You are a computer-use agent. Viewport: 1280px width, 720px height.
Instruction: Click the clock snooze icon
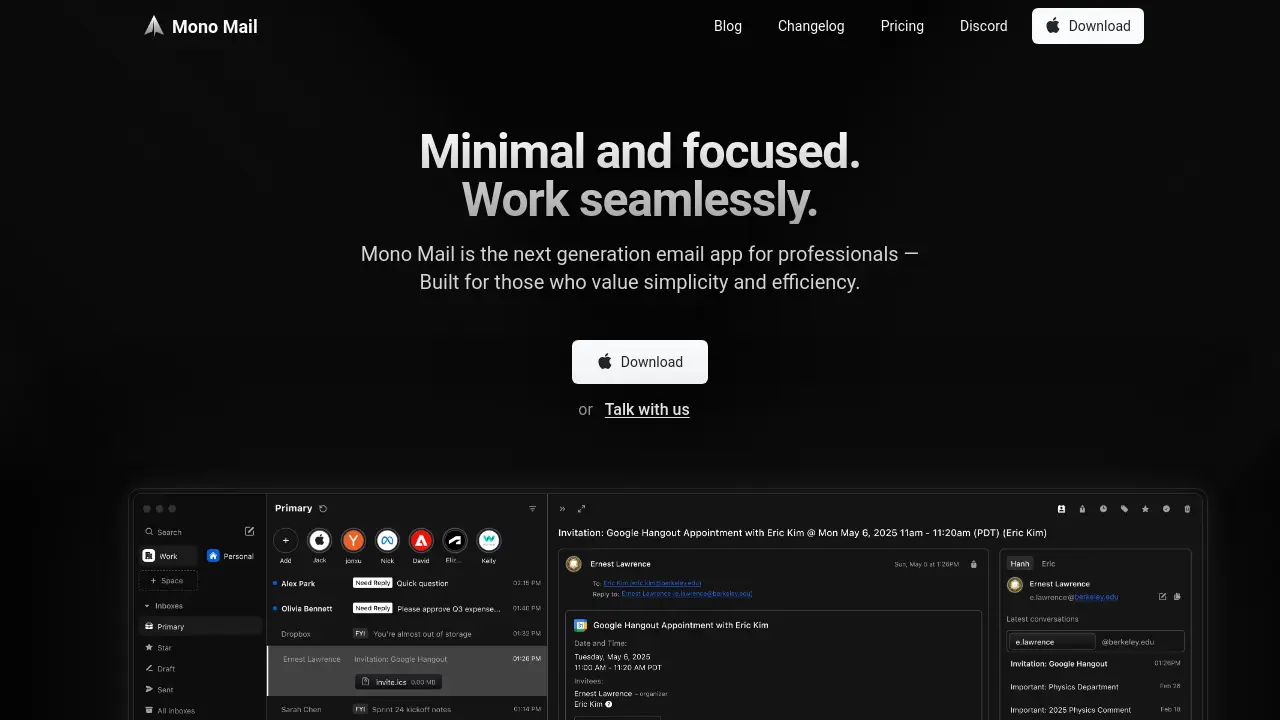tap(1104, 509)
